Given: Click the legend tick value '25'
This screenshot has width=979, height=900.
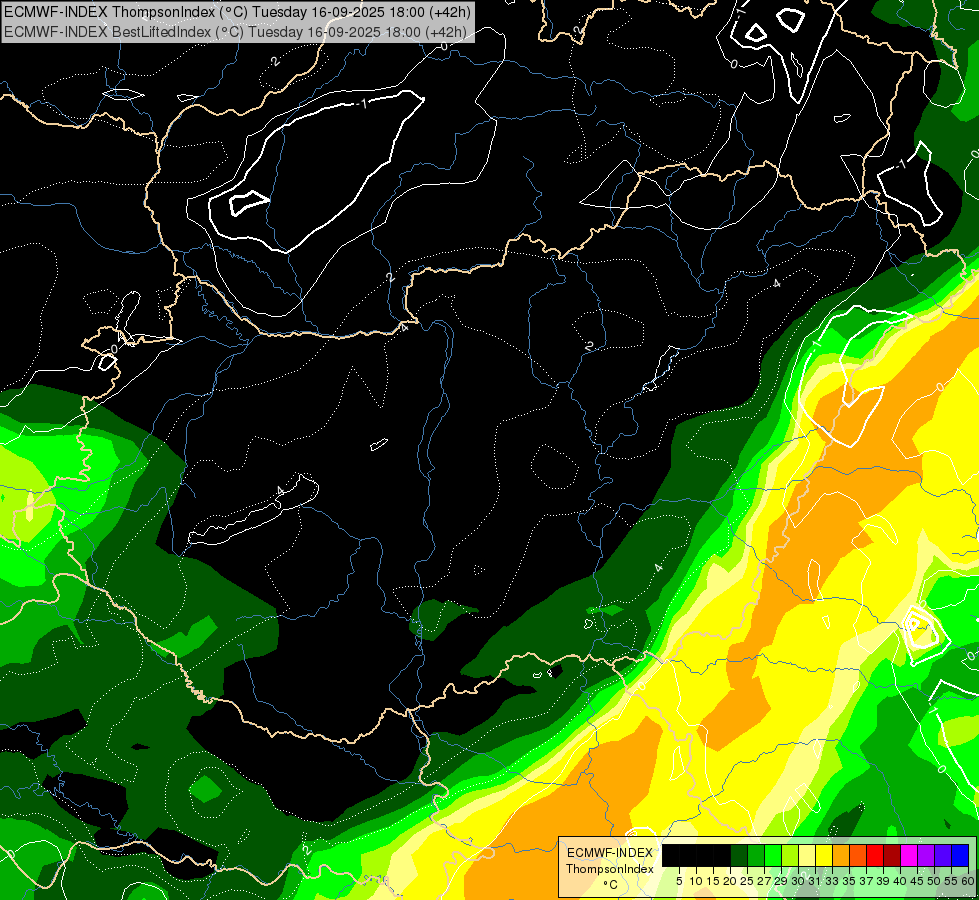Looking at the screenshot, I should coord(747,881).
